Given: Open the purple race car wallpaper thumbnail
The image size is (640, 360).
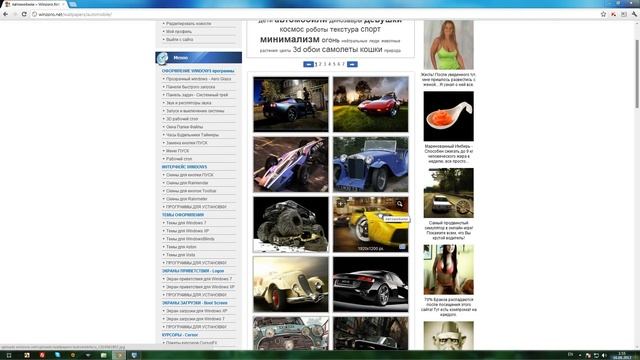Looking at the screenshot, I should pos(291,164).
